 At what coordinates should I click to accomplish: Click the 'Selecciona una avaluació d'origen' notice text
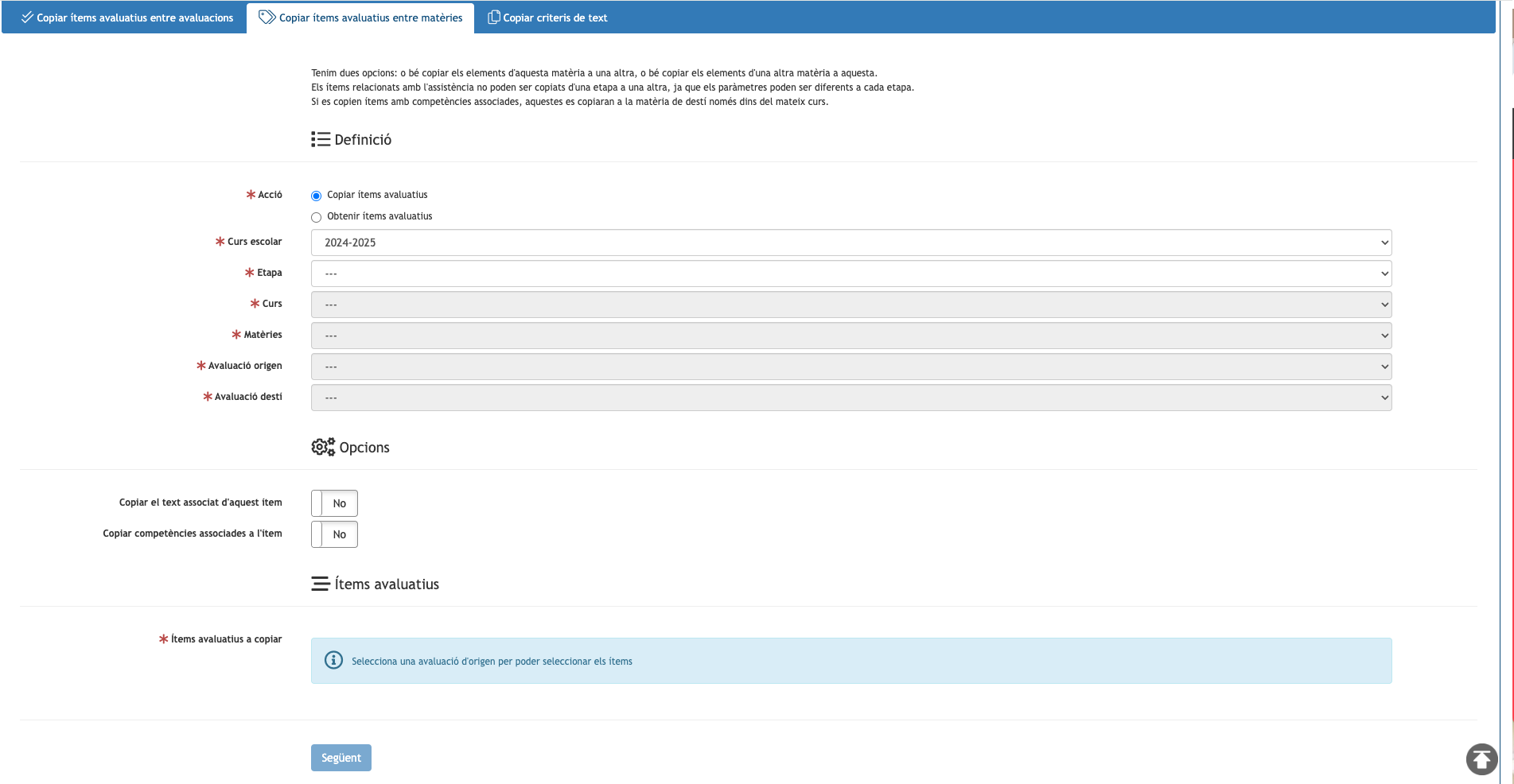[x=492, y=662]
